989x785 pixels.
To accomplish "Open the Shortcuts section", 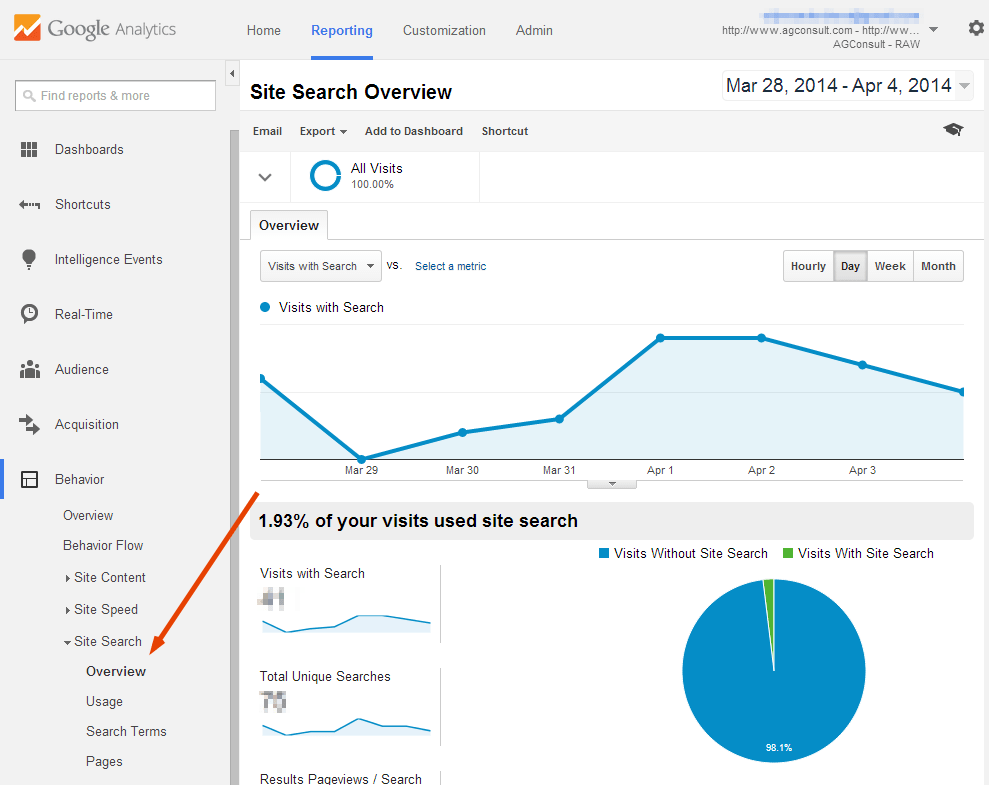I will [x=82, y=204].
